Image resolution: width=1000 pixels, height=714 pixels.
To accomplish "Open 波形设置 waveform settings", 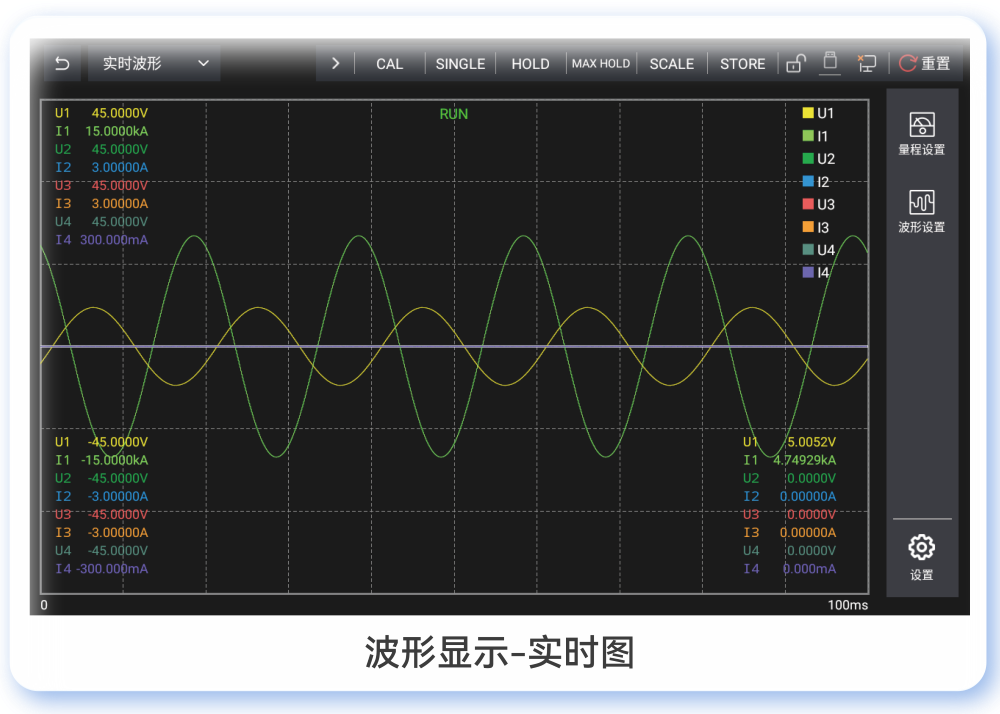I will (x=921, y=211).
